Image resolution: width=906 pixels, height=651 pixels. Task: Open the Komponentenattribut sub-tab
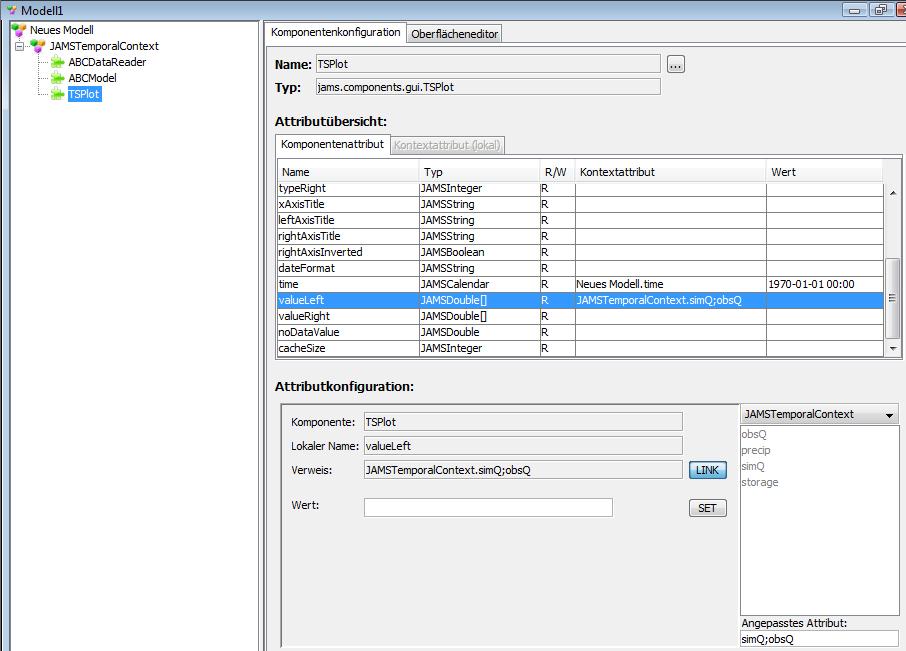click(332, 144)
